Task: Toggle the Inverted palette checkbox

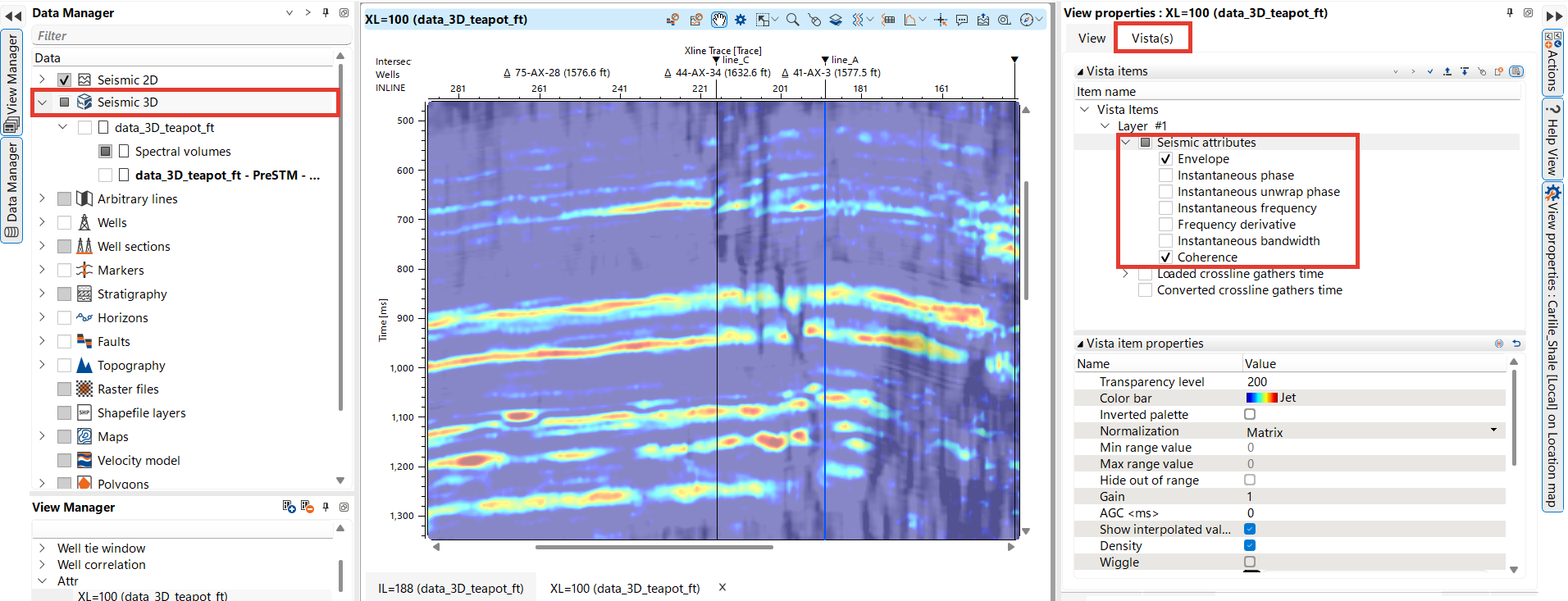Action: (x=1250, y=415)
